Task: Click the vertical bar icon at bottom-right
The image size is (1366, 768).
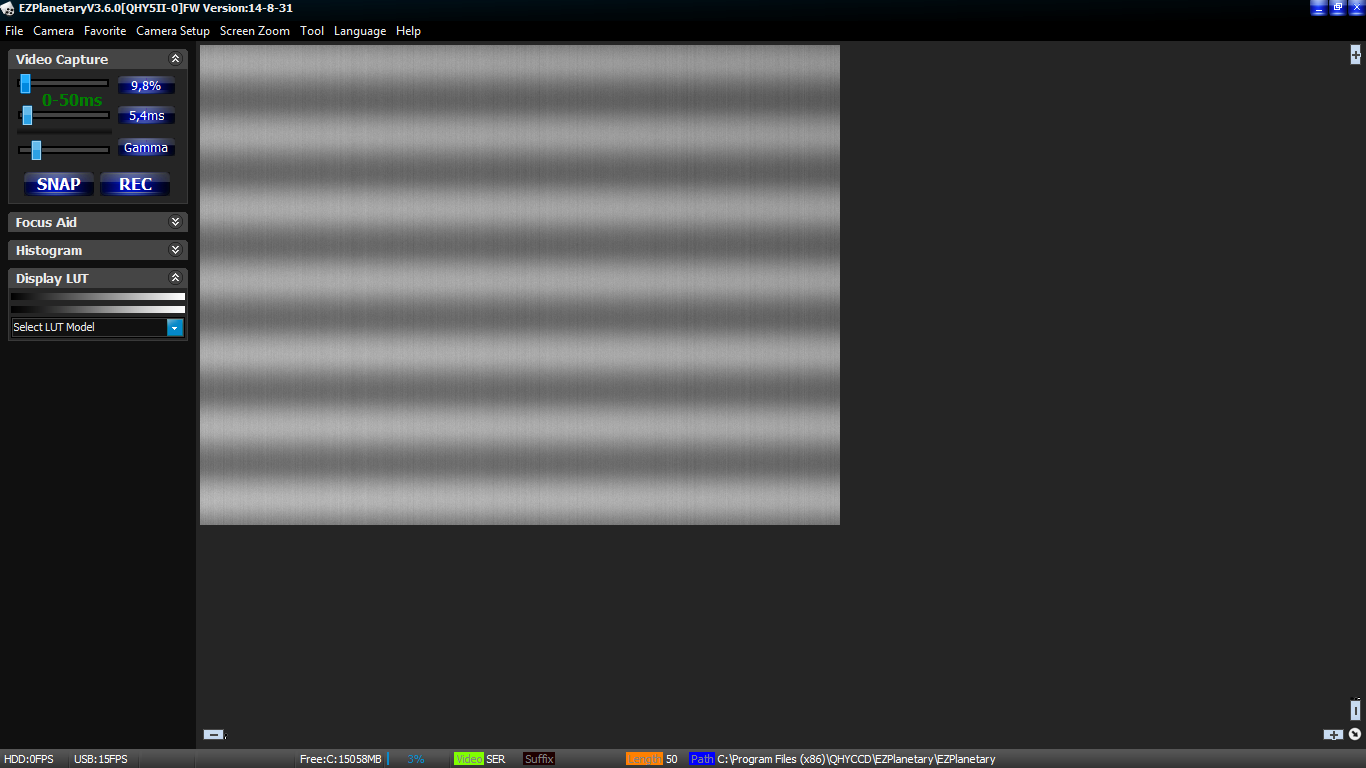Action: point(1356,710)
